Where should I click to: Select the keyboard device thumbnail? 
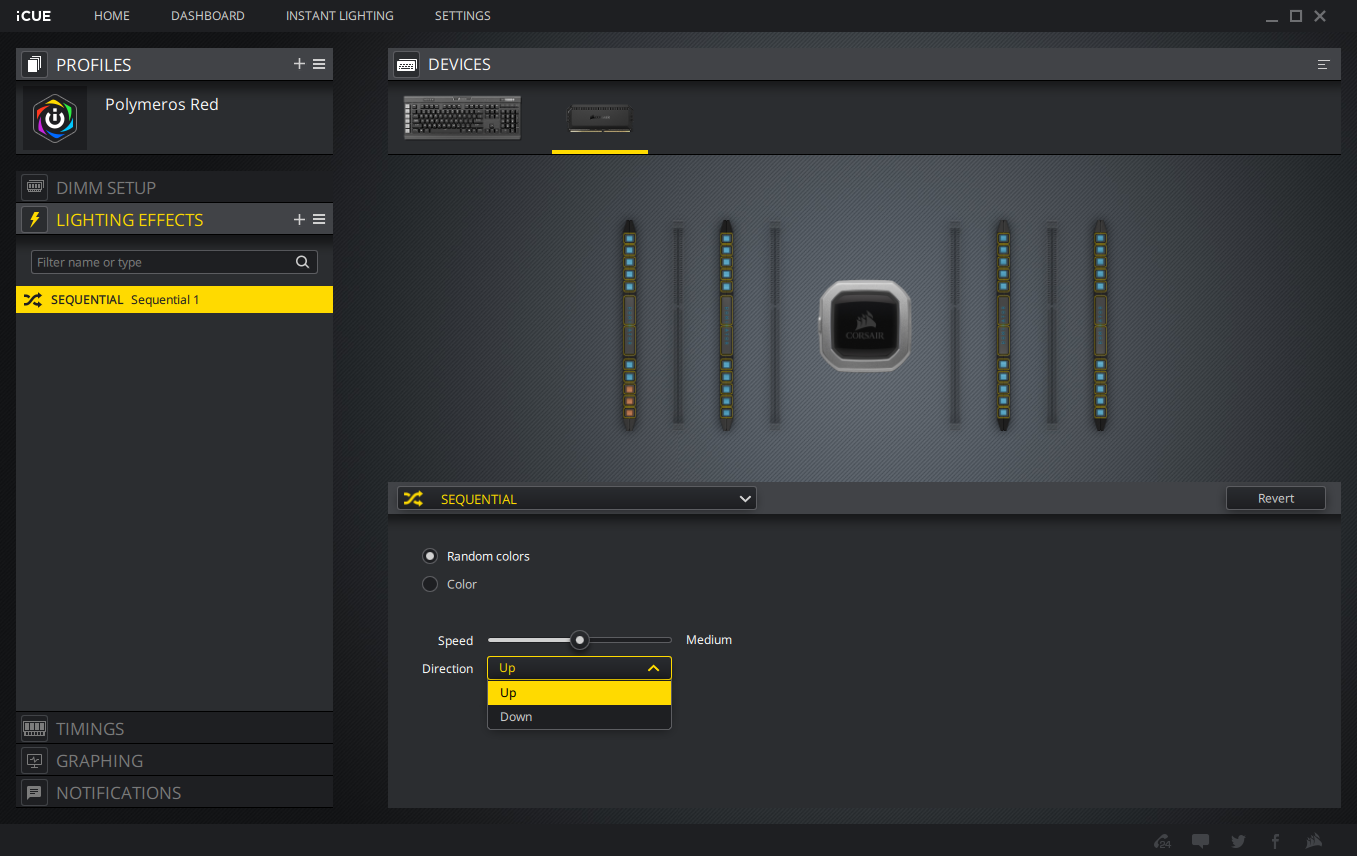point(462,118)
